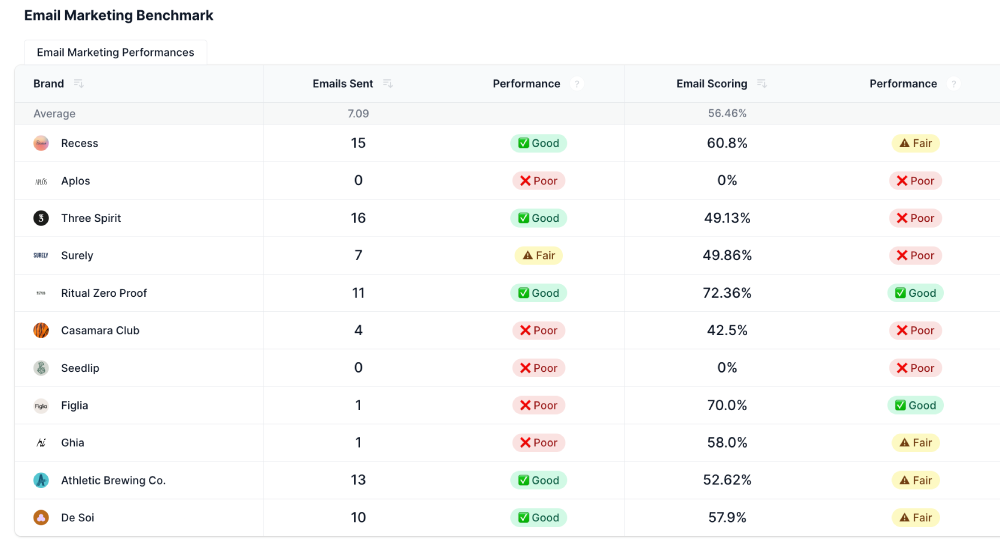Select the De Soi brand name
Image resolution: width=1000 pixels, height=551 pixels.
(78, 518)
